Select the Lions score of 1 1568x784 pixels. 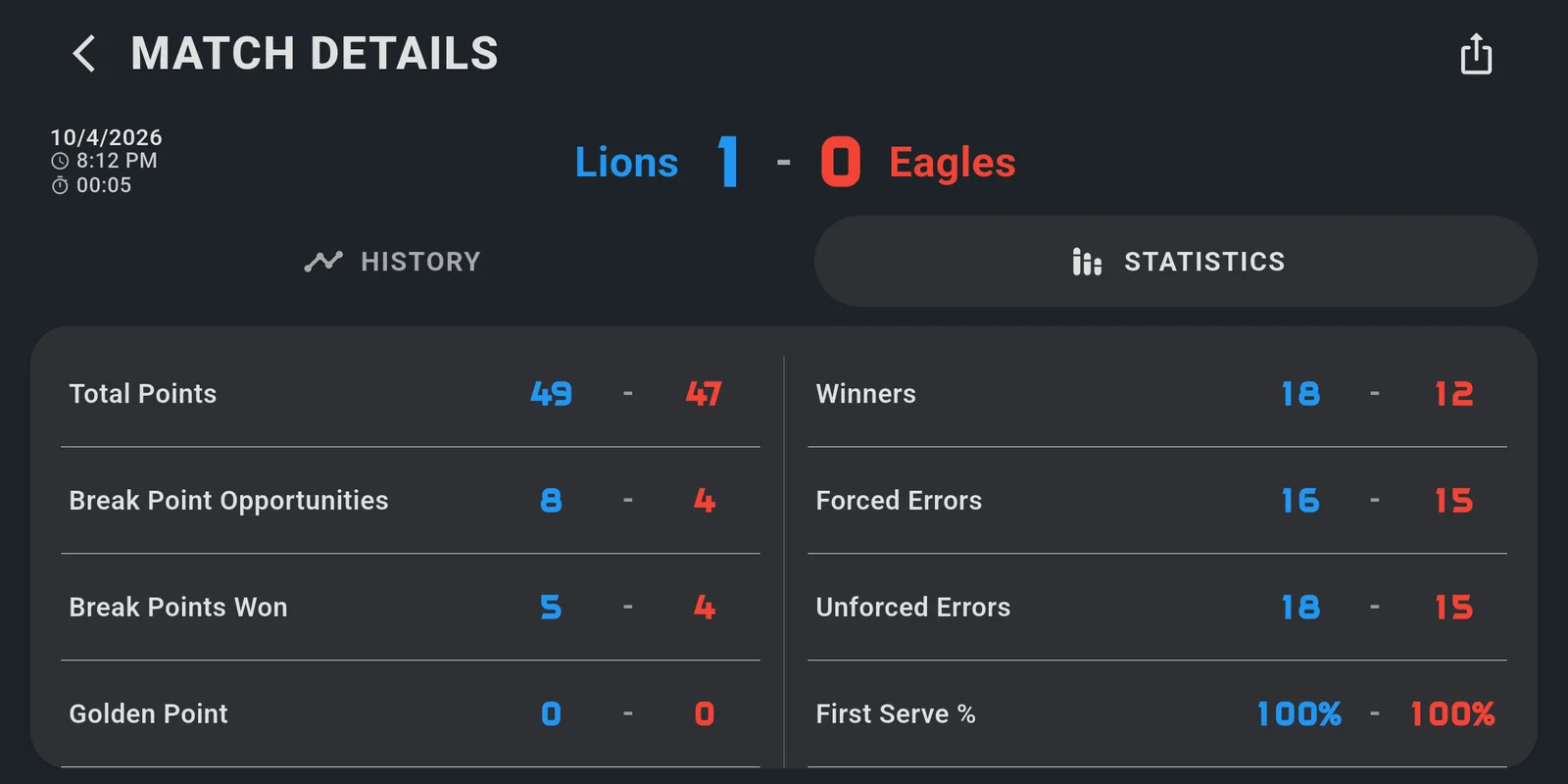coord(727,162)
